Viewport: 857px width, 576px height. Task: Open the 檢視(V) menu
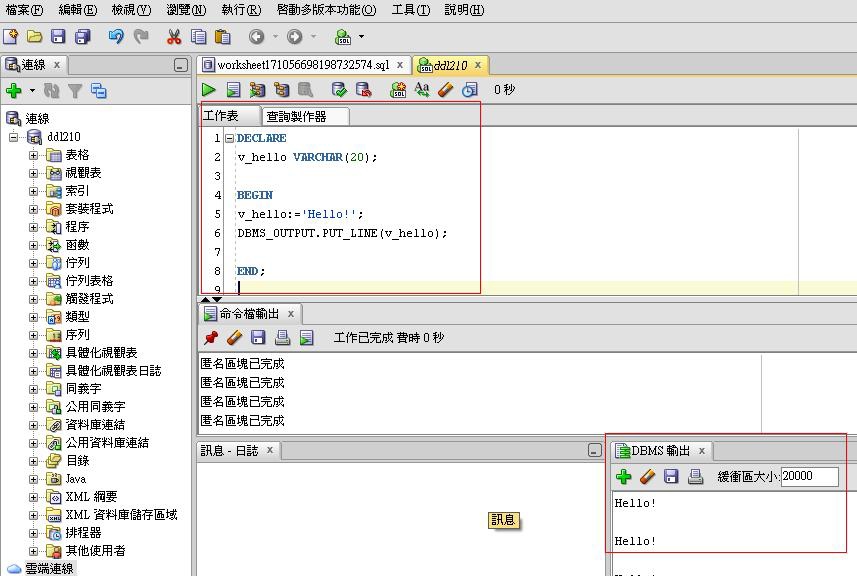(131, 10)
